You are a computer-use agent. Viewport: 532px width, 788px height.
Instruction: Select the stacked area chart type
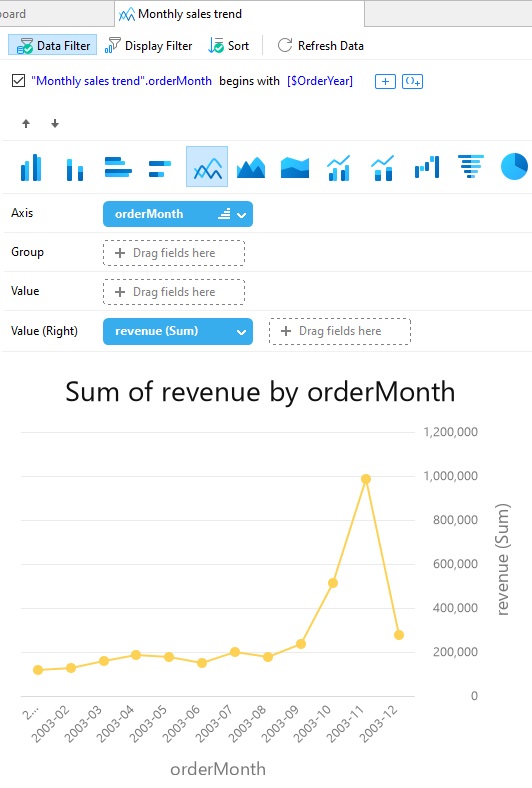[x=295, y=167]
